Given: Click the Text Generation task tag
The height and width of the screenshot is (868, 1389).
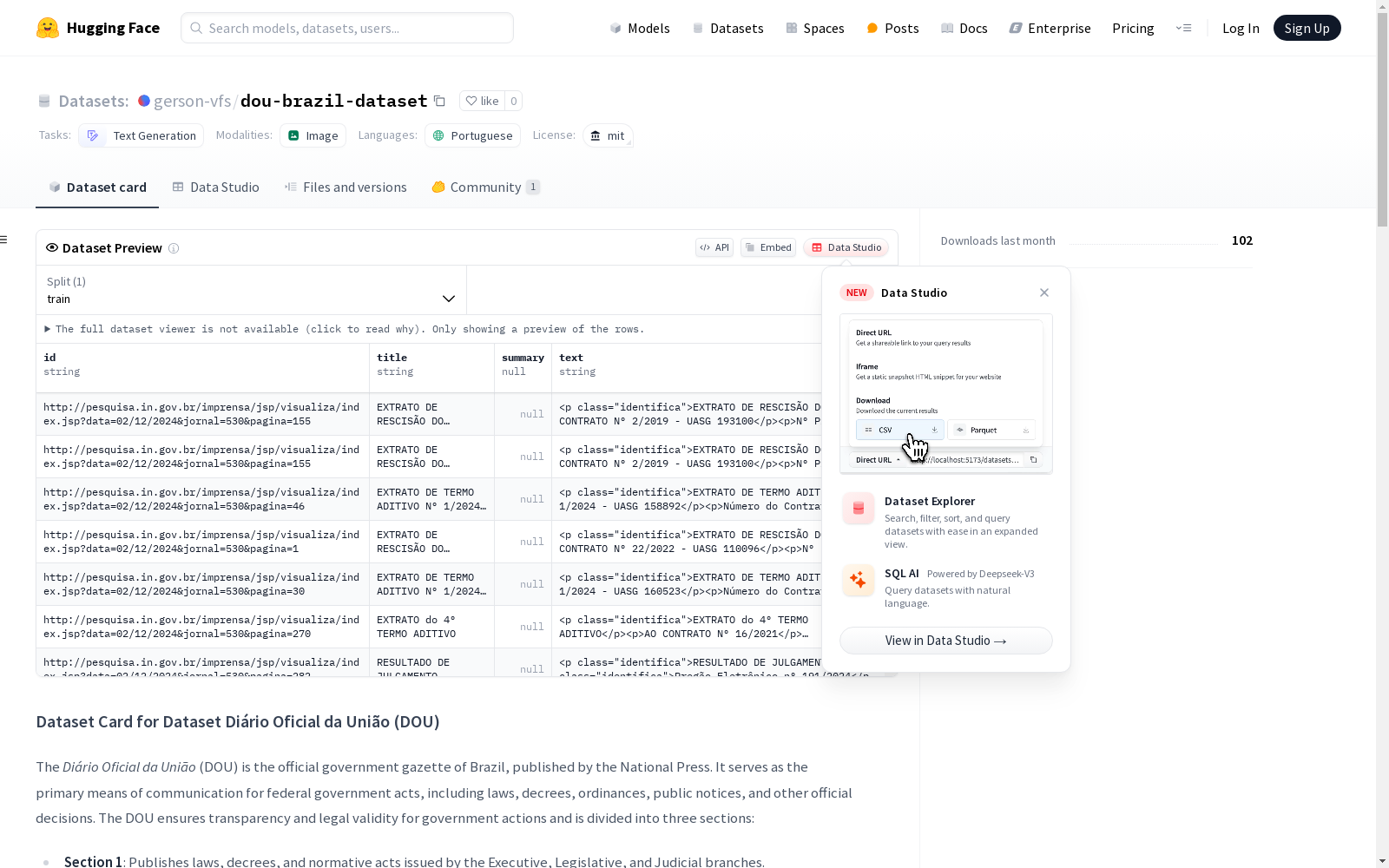Looking at the screenshot, I should pos(141,135).
